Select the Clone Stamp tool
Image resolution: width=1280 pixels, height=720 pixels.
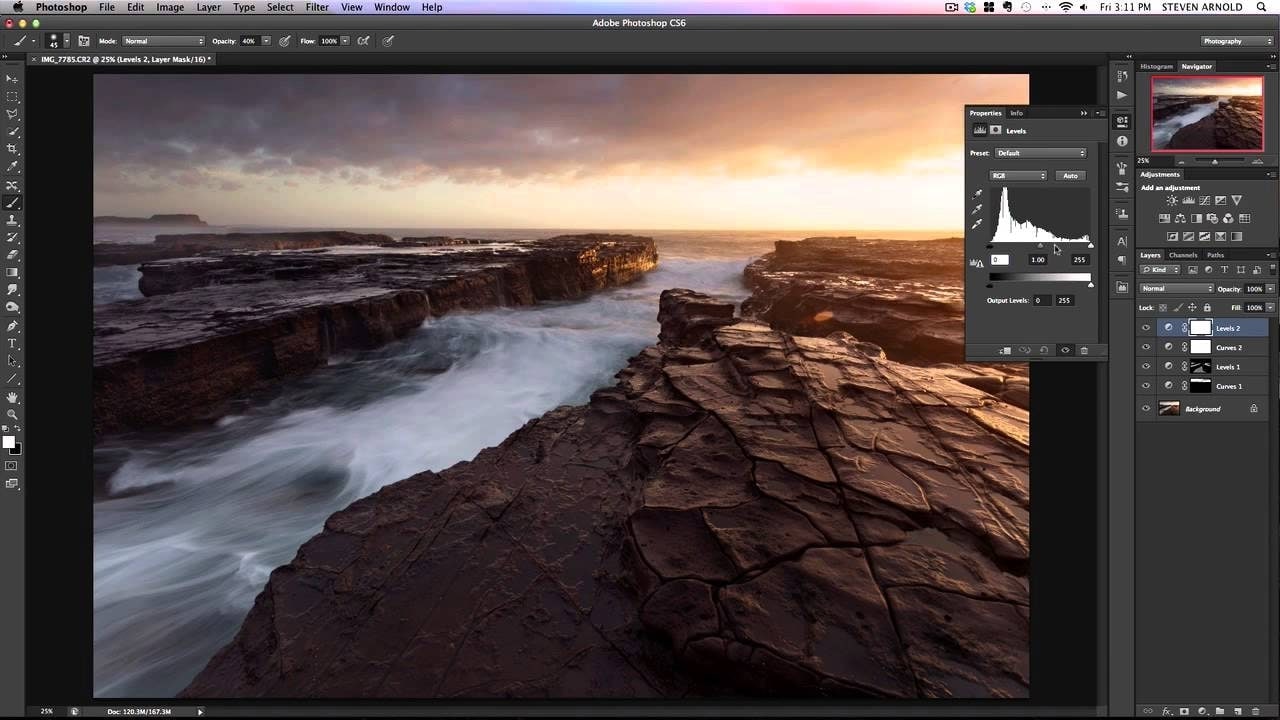pyautogui.click(x=12, y=220)
